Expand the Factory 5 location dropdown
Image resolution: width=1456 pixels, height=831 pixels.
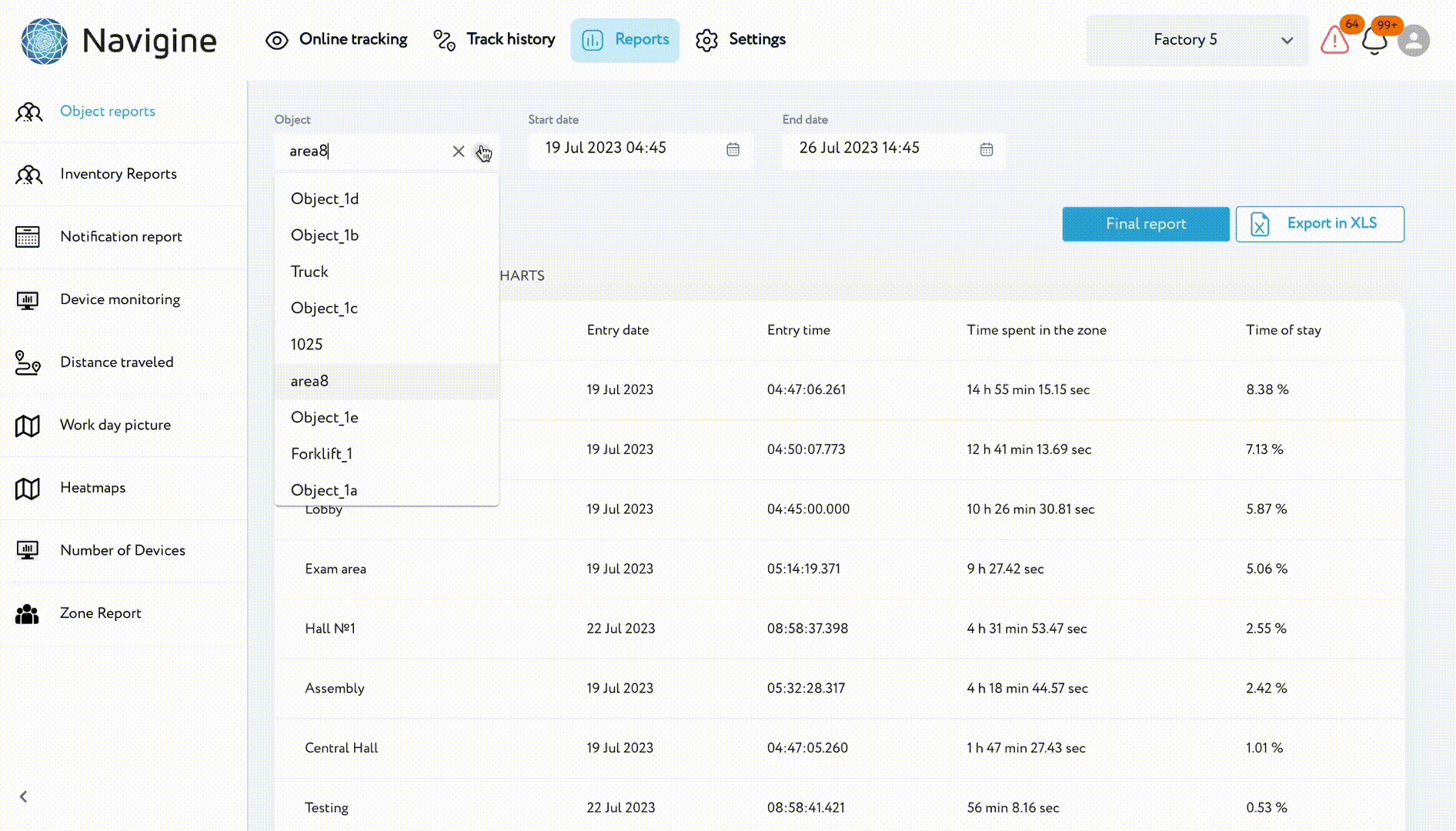click(1197, 40)
